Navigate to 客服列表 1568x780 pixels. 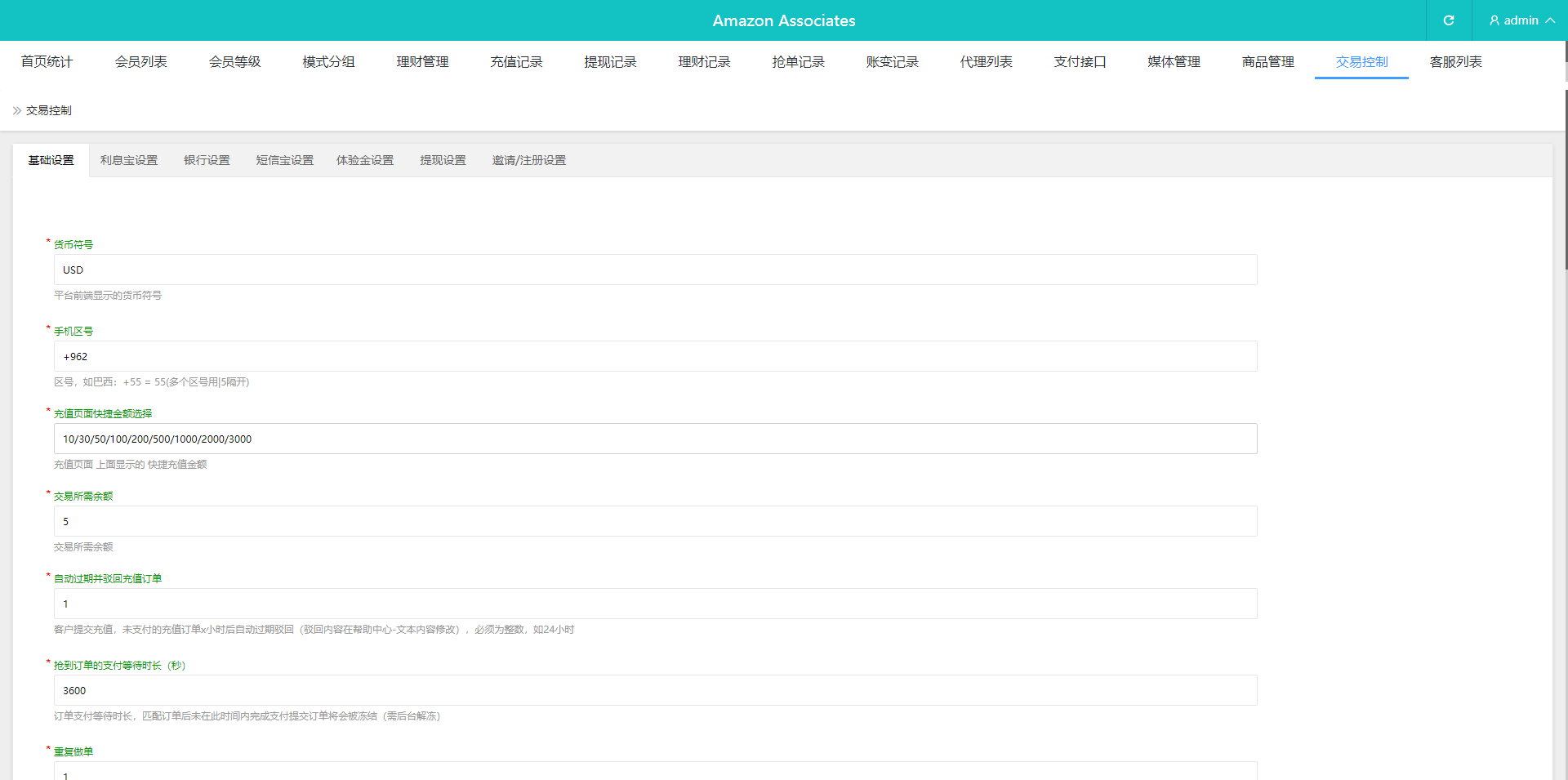pyautogui.click(x=1454, y=61)
